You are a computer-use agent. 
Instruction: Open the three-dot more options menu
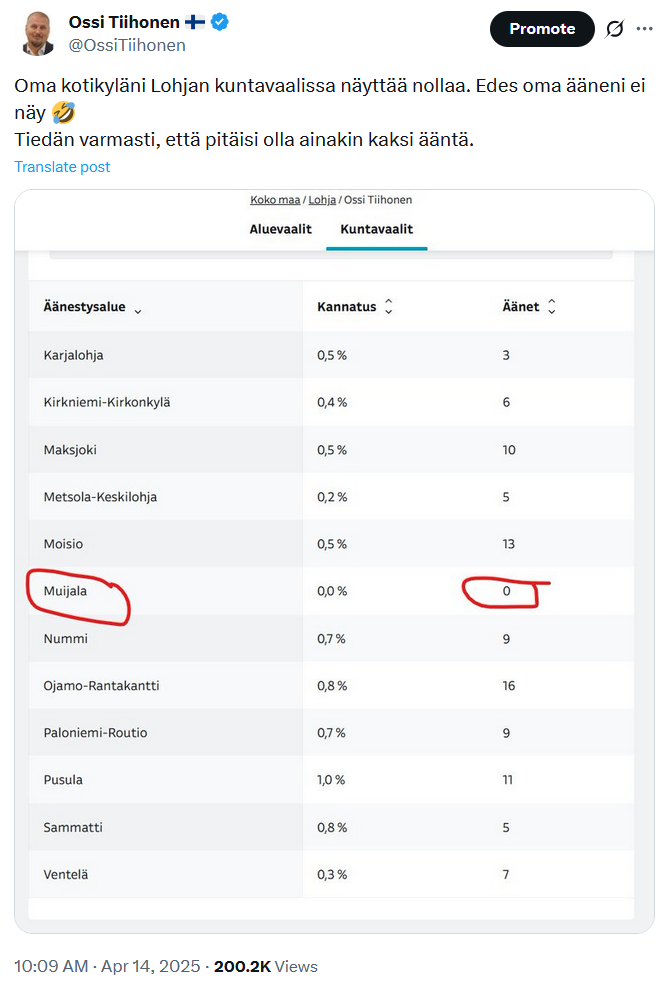tap(644, 29)
